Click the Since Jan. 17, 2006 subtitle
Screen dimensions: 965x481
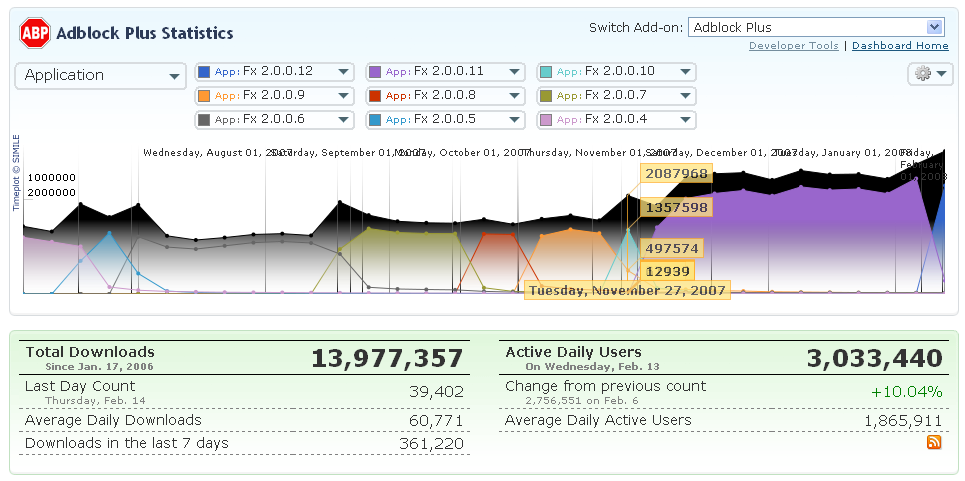pos(99,367)
